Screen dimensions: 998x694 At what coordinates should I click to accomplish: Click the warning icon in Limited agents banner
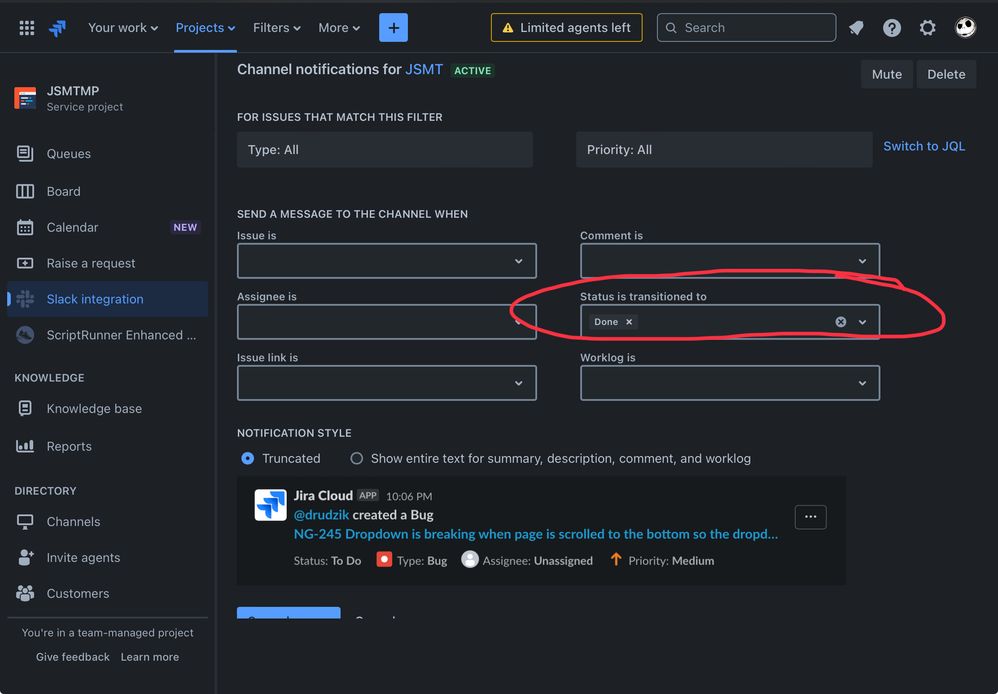coord(507,28)
